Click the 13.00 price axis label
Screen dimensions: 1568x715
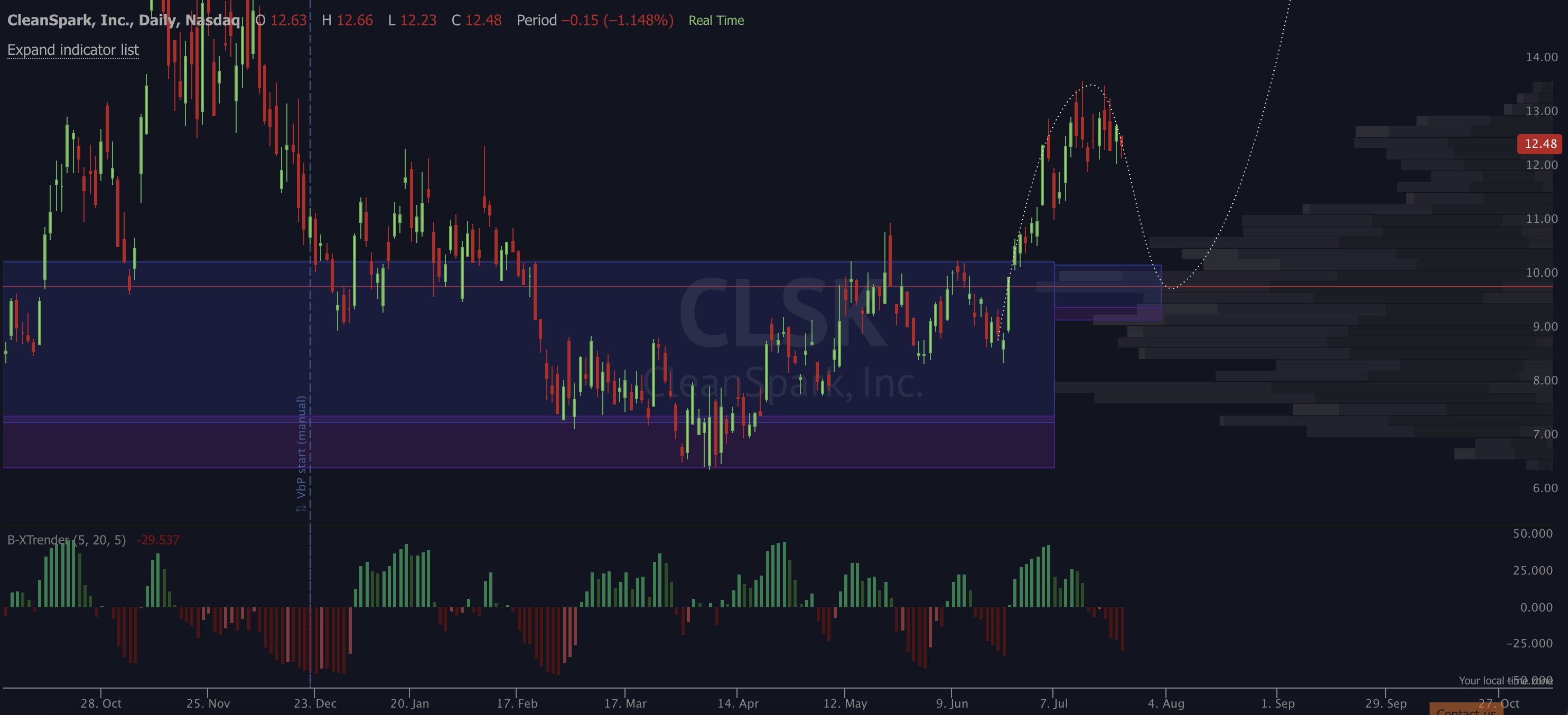pos(1541,111)
